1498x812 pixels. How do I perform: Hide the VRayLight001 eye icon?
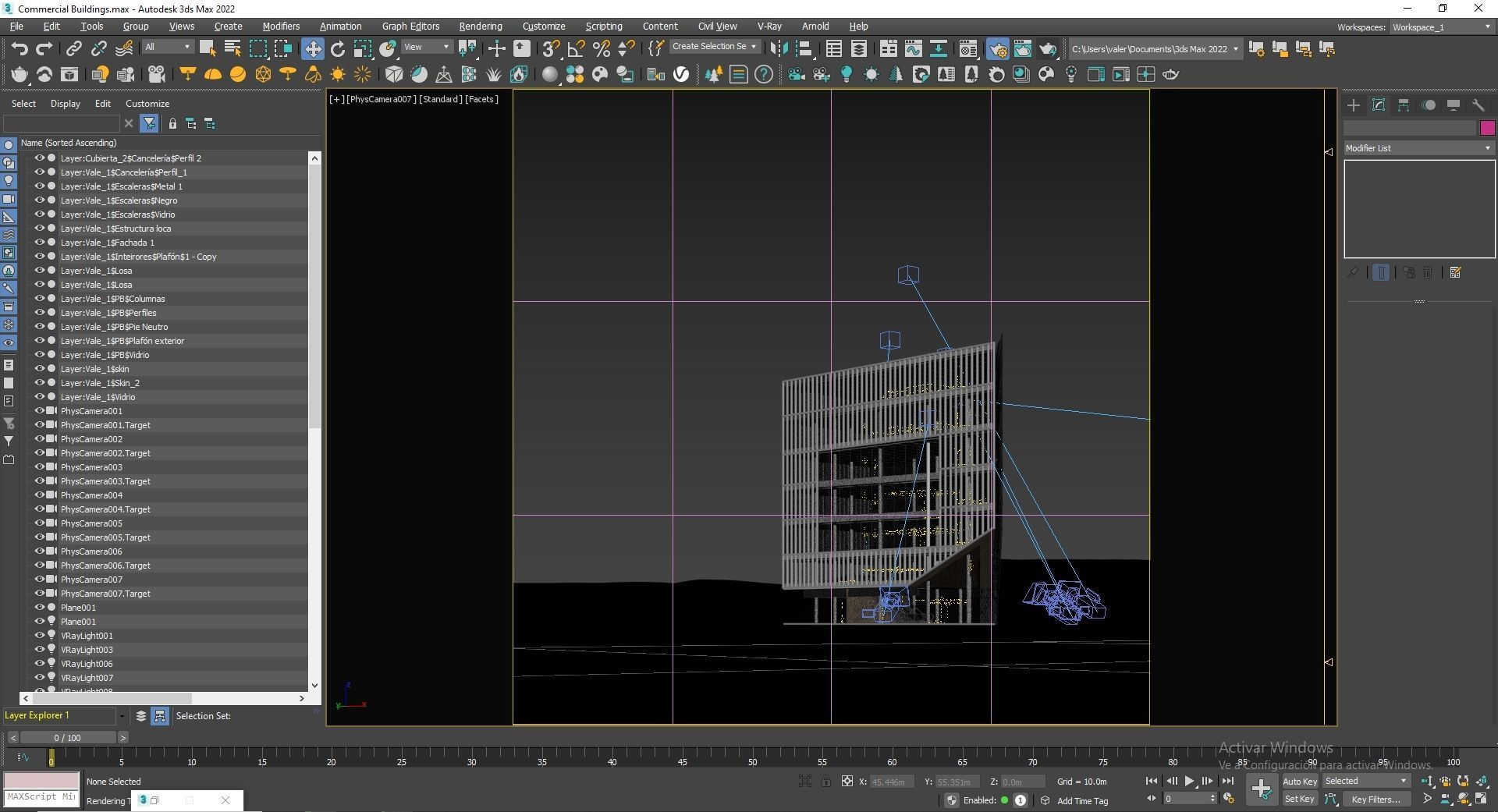[x=39, y=635]
